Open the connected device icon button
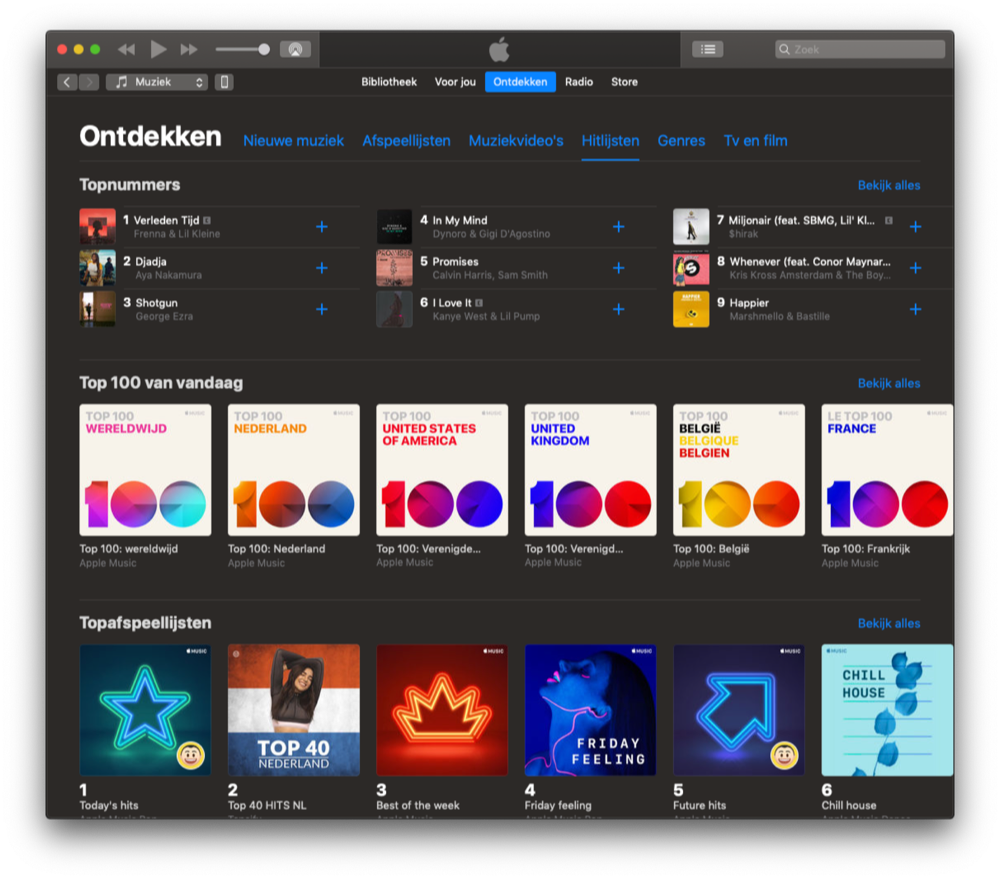This screenshot has width=1000, height=879. pyautogui.click(x=224, y=82)
